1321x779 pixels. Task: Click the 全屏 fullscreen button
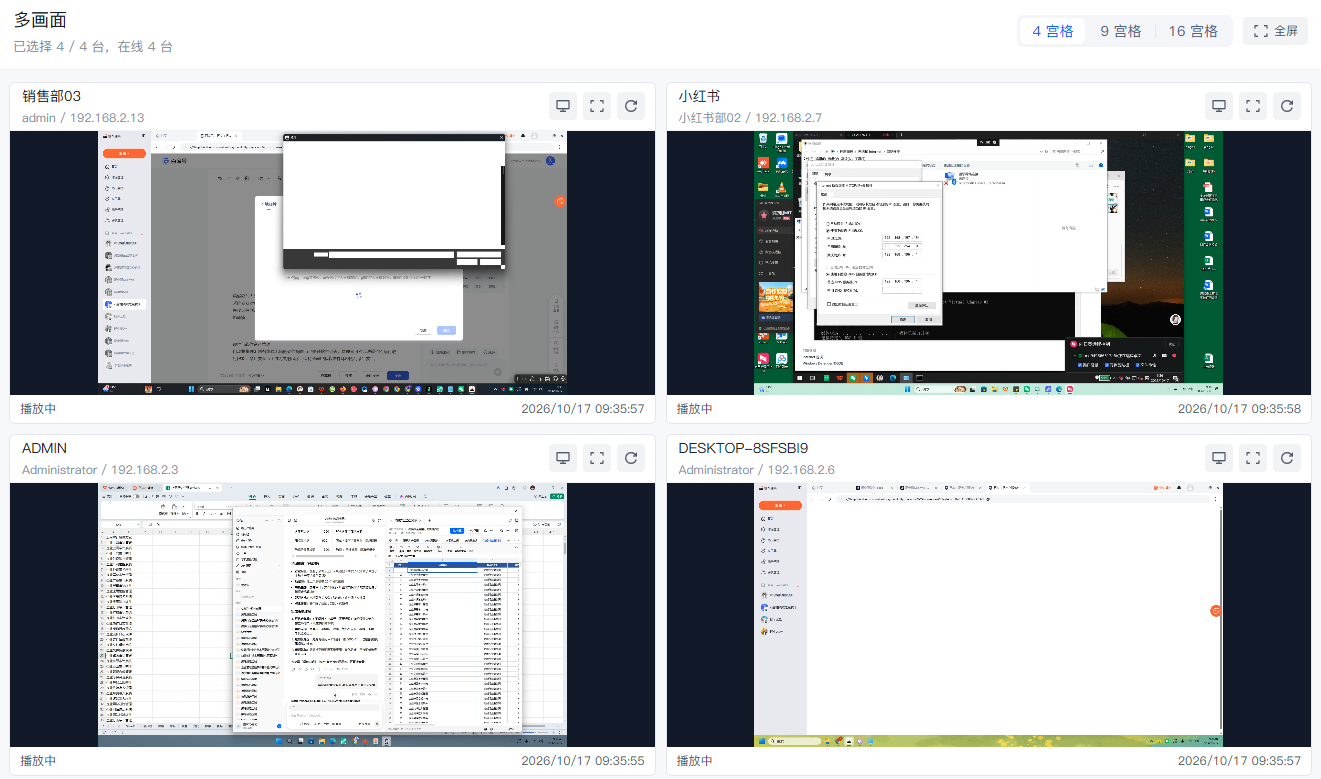click(1275, 31)
